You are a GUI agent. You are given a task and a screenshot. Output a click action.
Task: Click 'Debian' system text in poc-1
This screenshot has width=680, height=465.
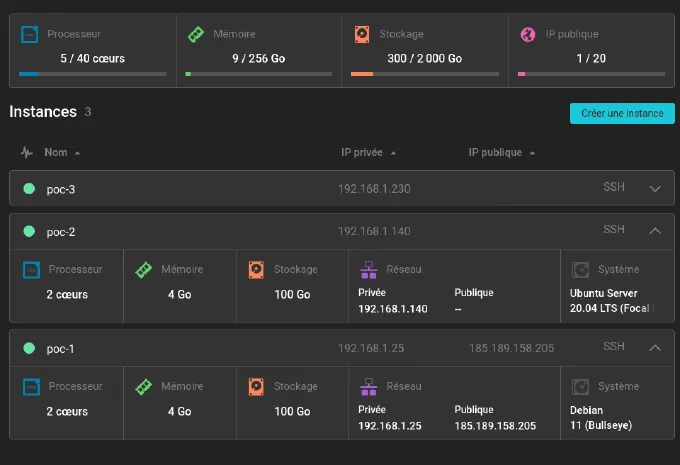pyautogui.click(x=586, y=410)
